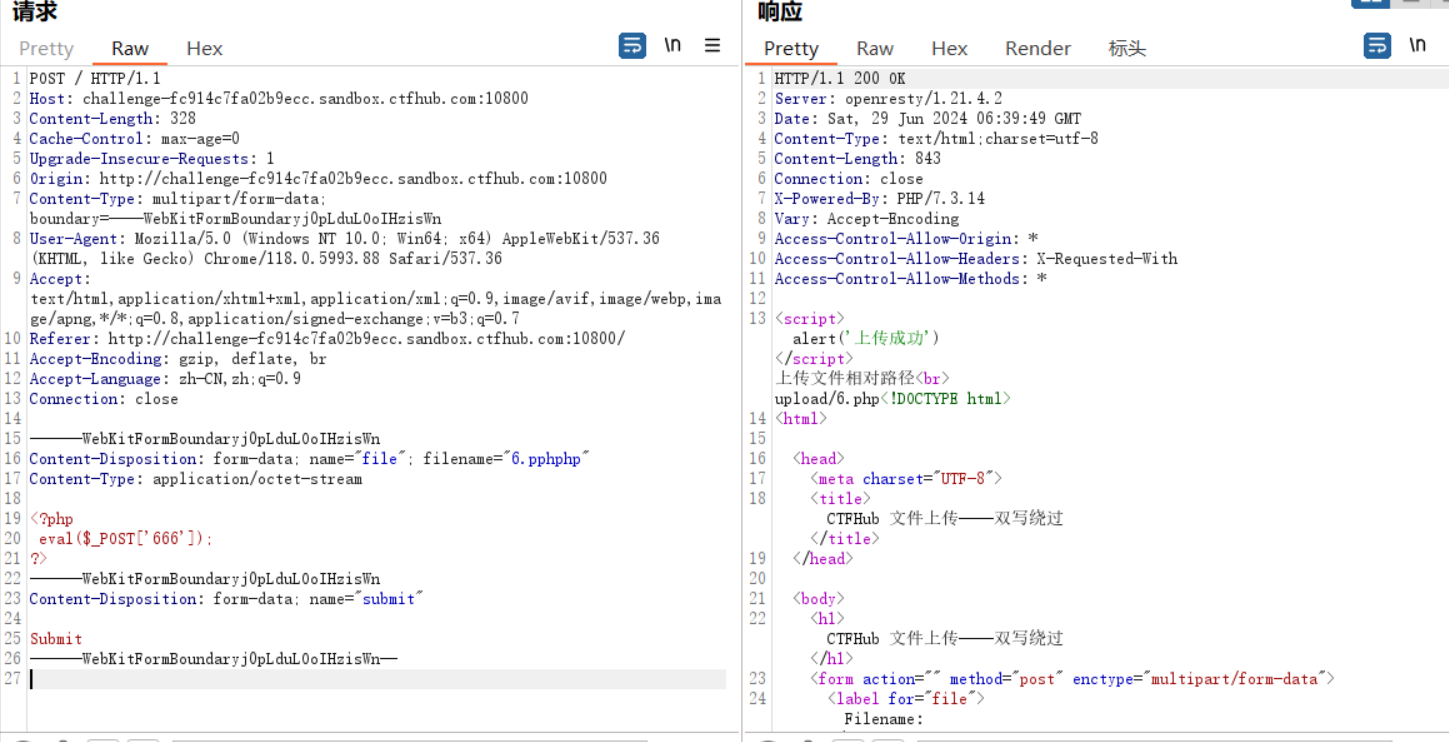Switch to the 标头 tab in response

pyautogui.click(x=1127, y=48)
